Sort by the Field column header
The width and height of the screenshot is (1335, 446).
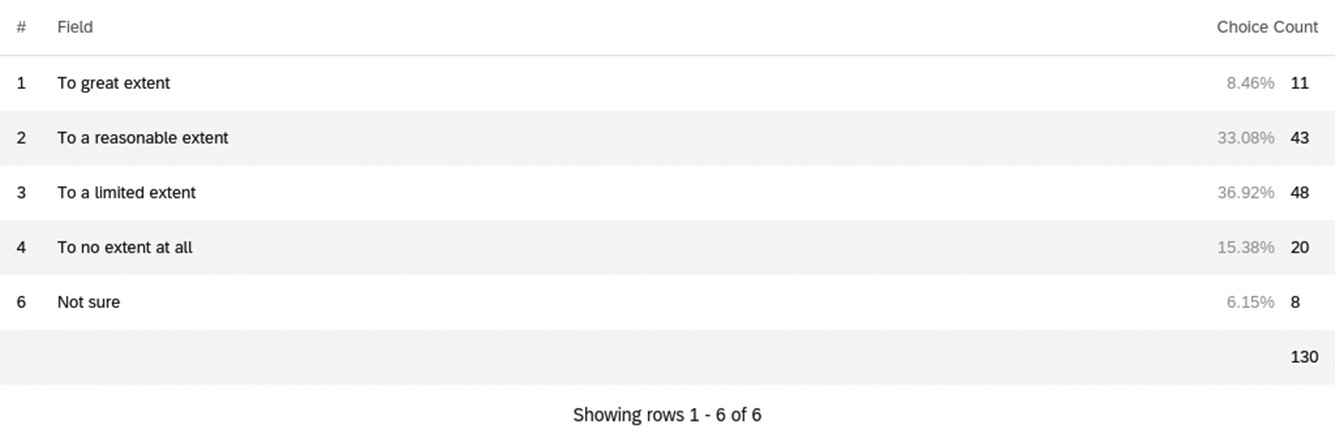point(75,27)
